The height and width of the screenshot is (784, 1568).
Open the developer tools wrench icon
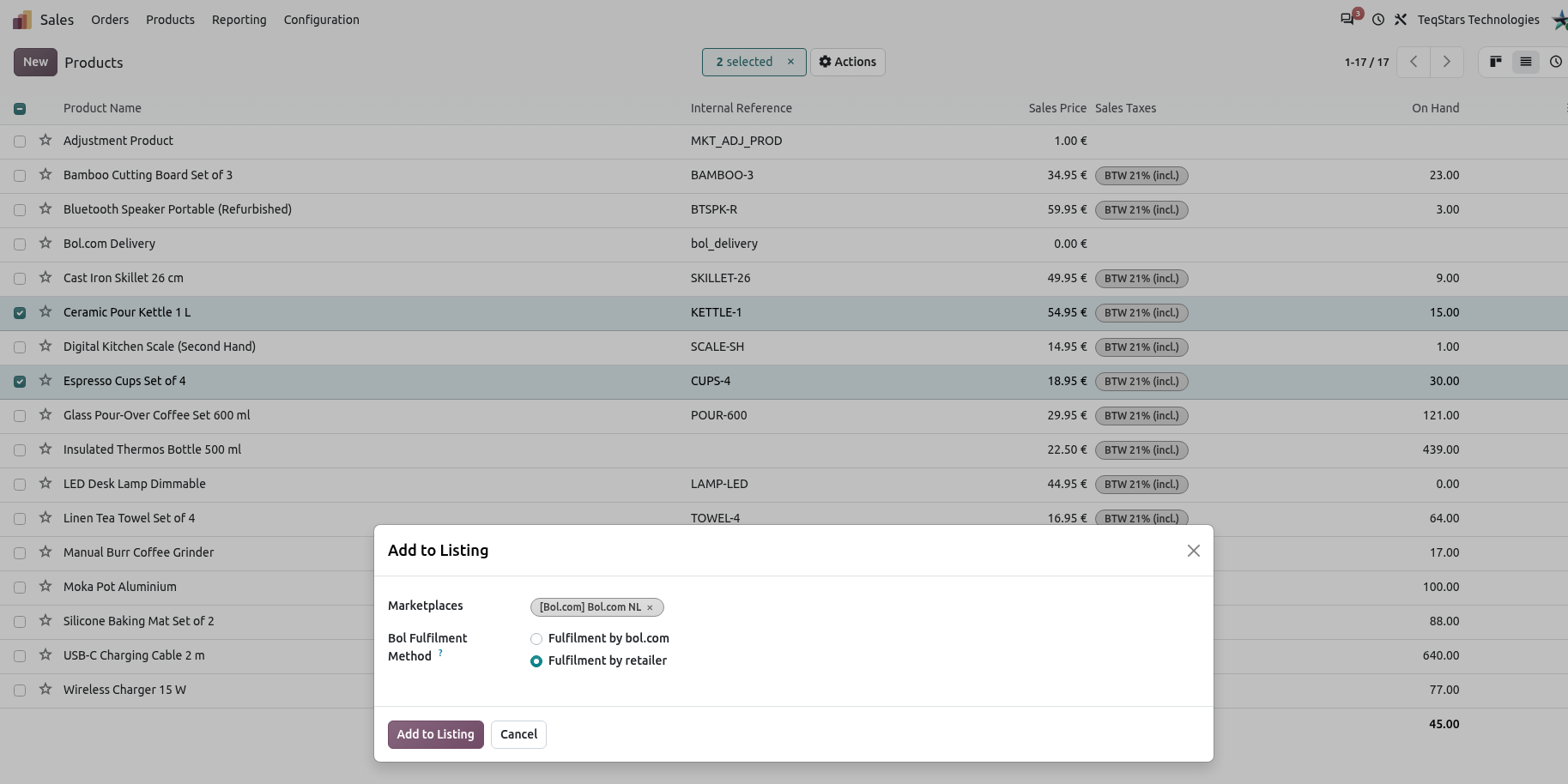[1401, 20]
